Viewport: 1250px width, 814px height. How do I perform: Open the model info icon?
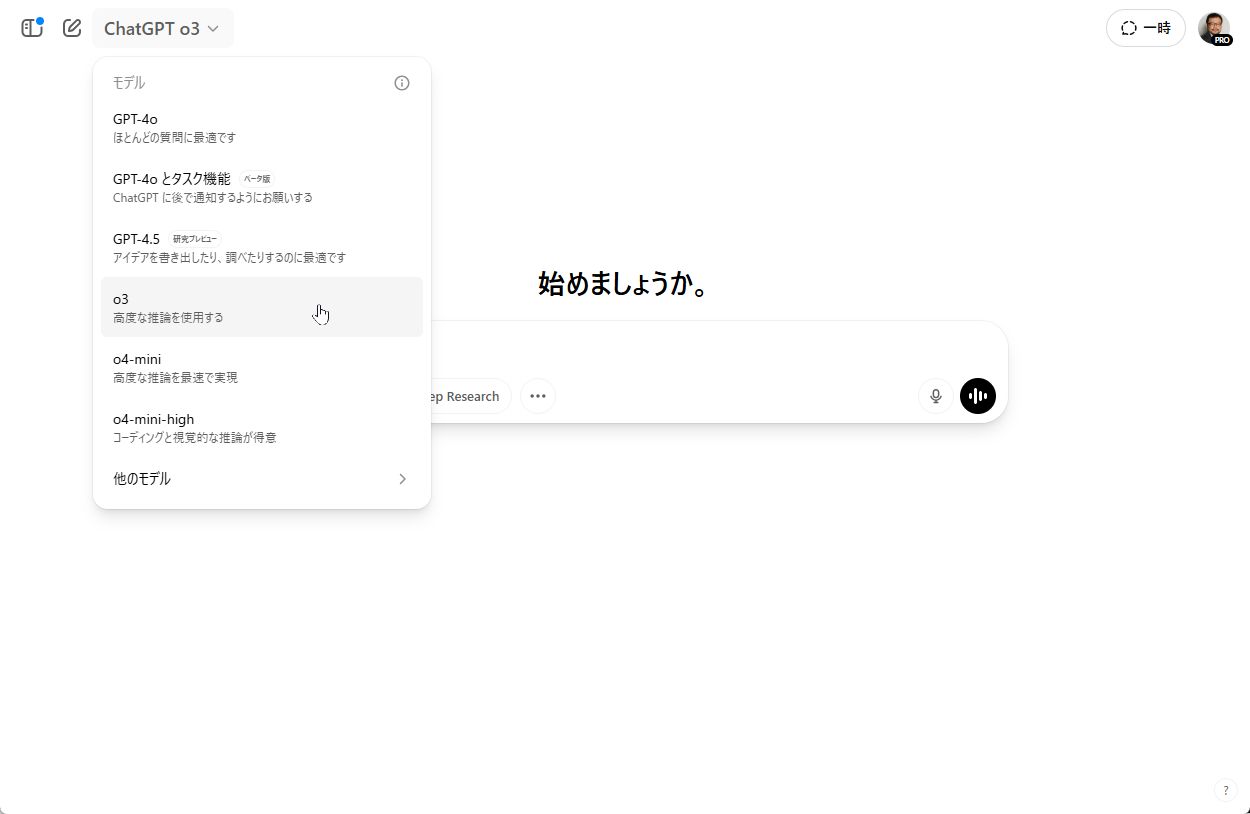click(x=402, y=83)
